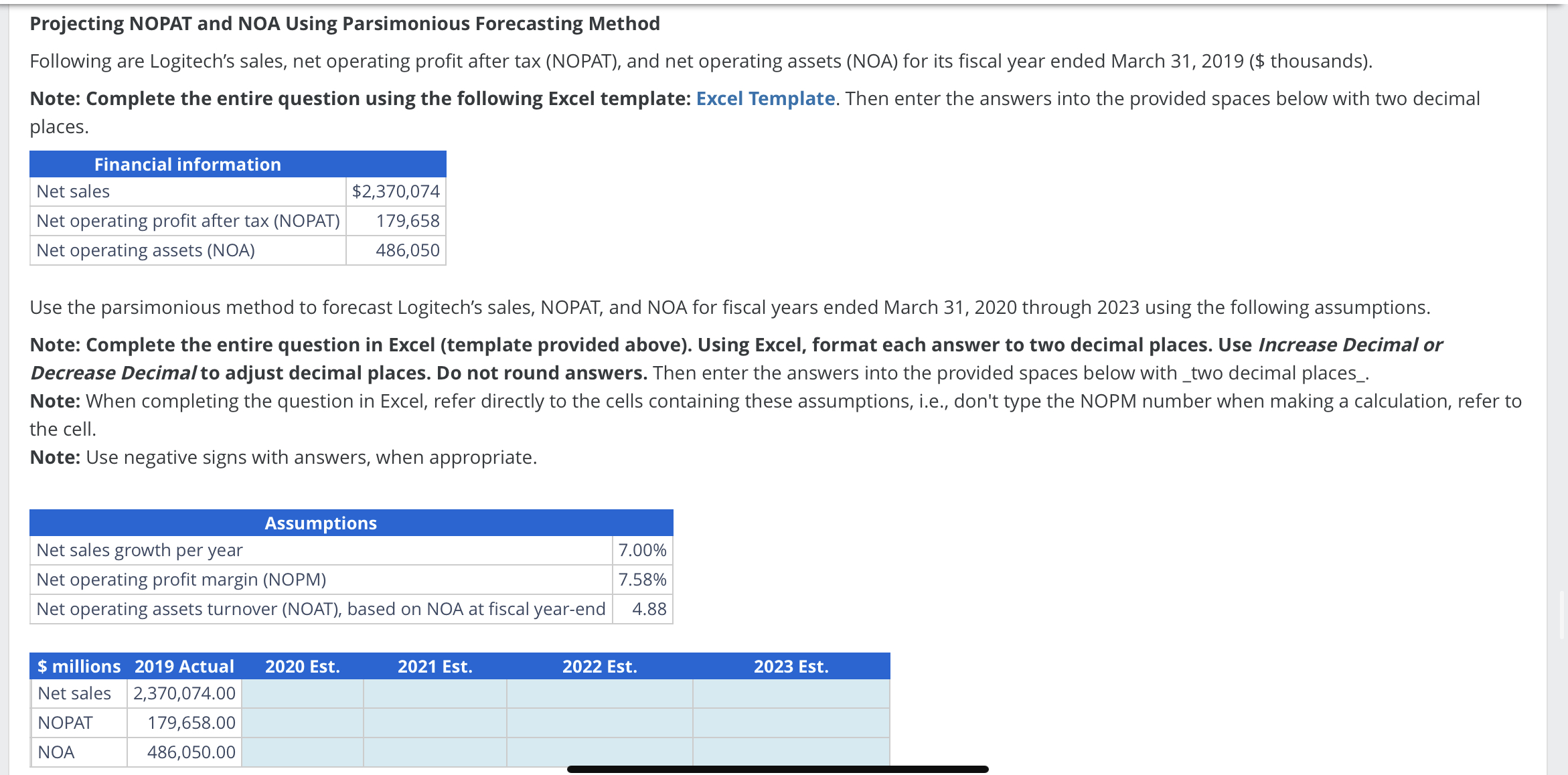Click the 2021 Est. Net sales input cell

click(434, 693)
